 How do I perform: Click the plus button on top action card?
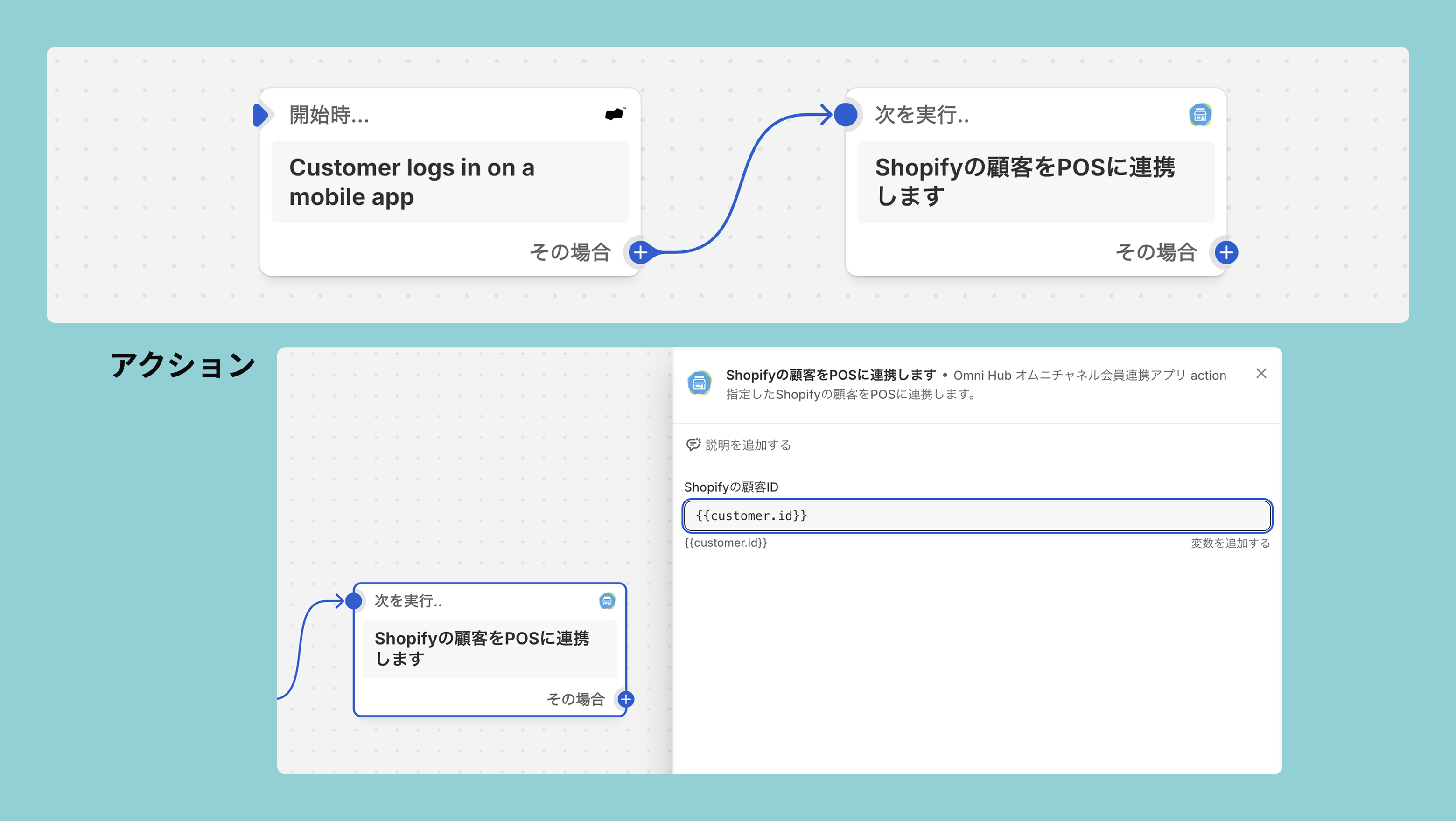pos(1226,252)
